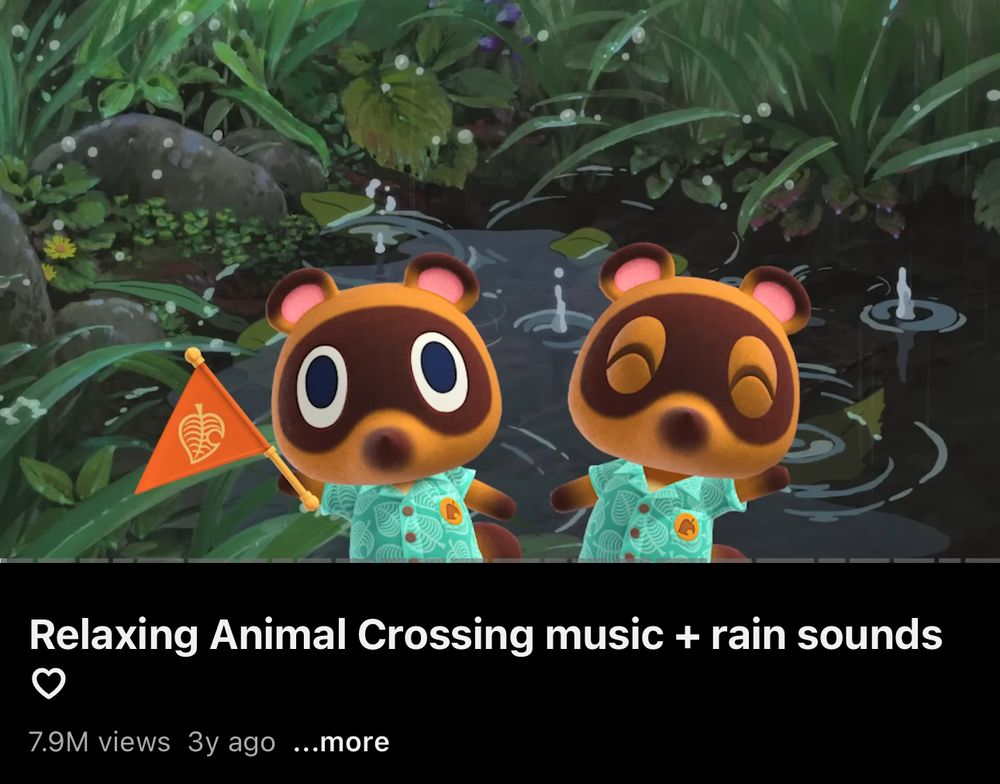
Task: Click the splash between the two characters
Action: (557, 313)
